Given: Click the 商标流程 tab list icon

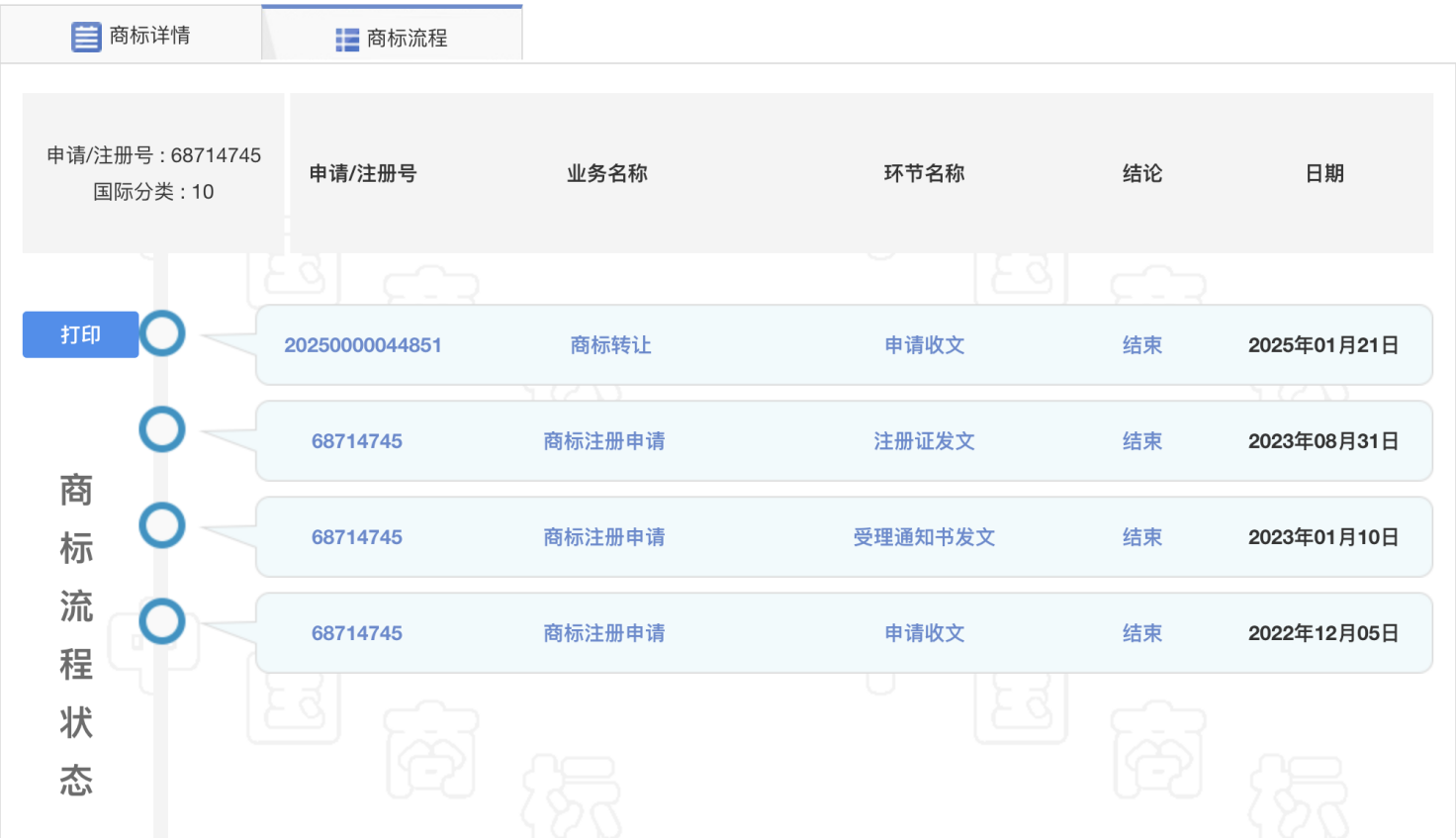Looking at the screenshot, I should (x=347, y=39).
